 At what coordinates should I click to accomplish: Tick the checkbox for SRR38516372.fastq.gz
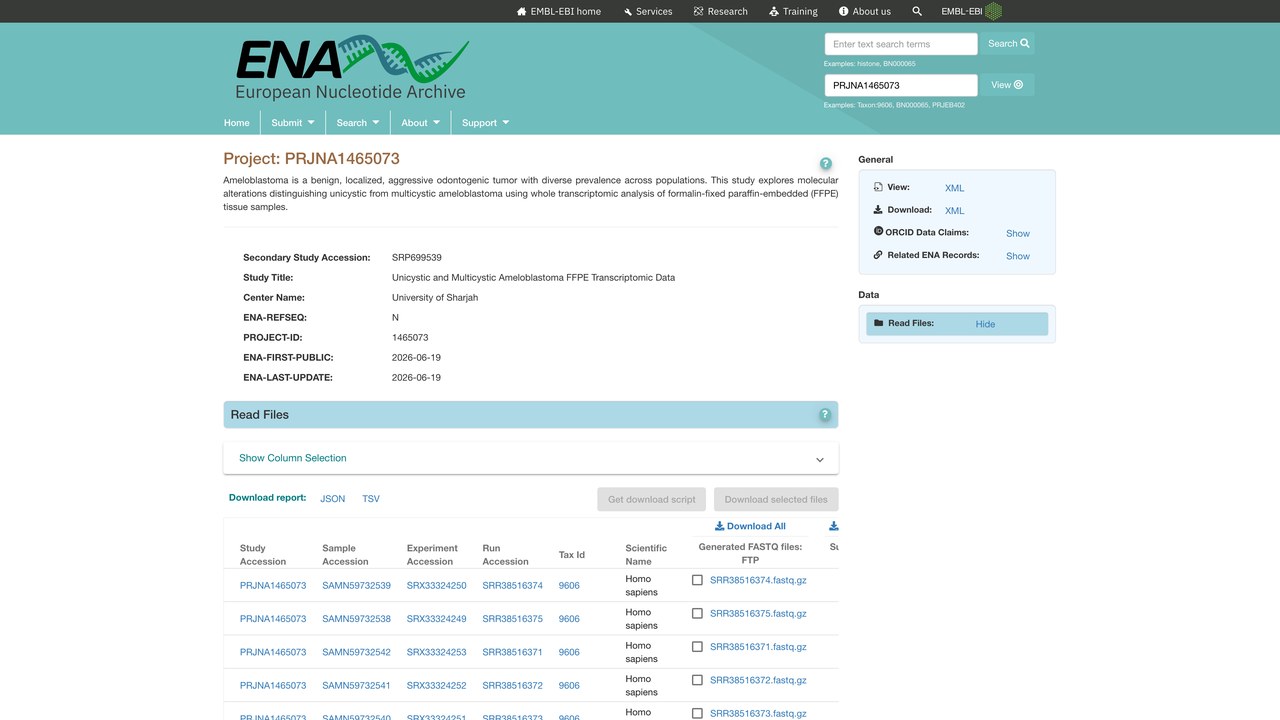click(697, 680)
